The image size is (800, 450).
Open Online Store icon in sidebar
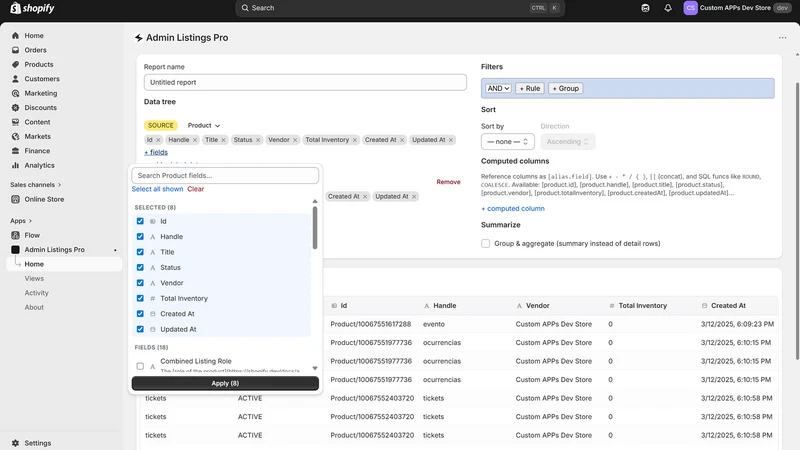[x=15, y=199]
